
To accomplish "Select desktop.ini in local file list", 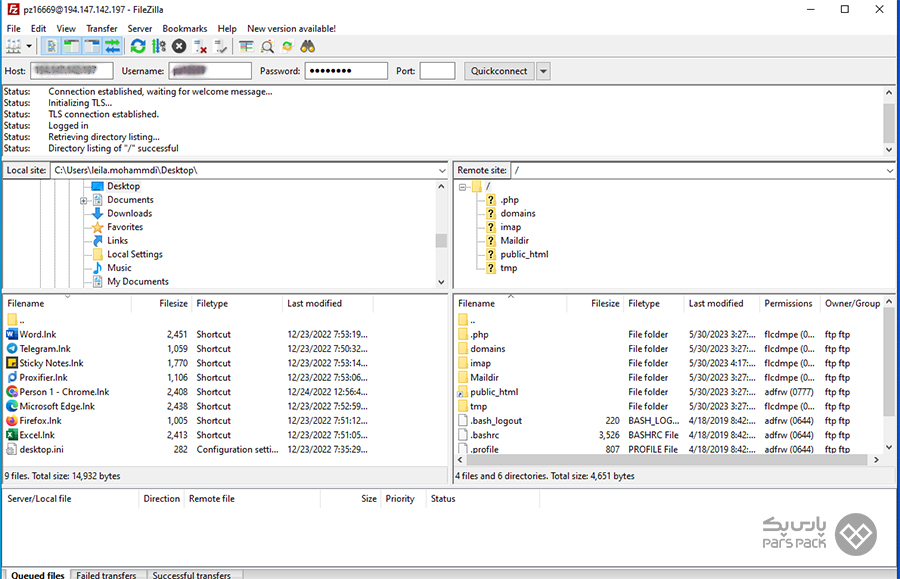I will click(x=41, y=449).
